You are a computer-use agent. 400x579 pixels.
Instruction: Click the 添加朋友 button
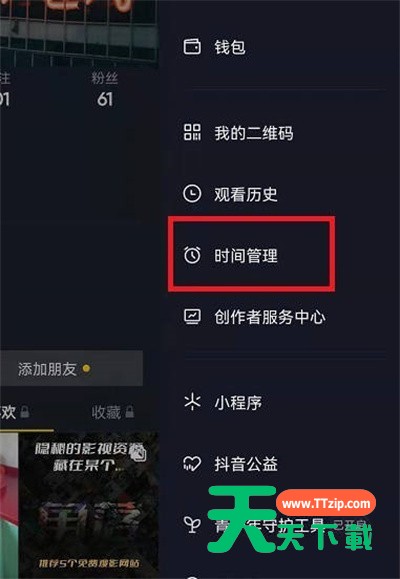tap(71, 369)
